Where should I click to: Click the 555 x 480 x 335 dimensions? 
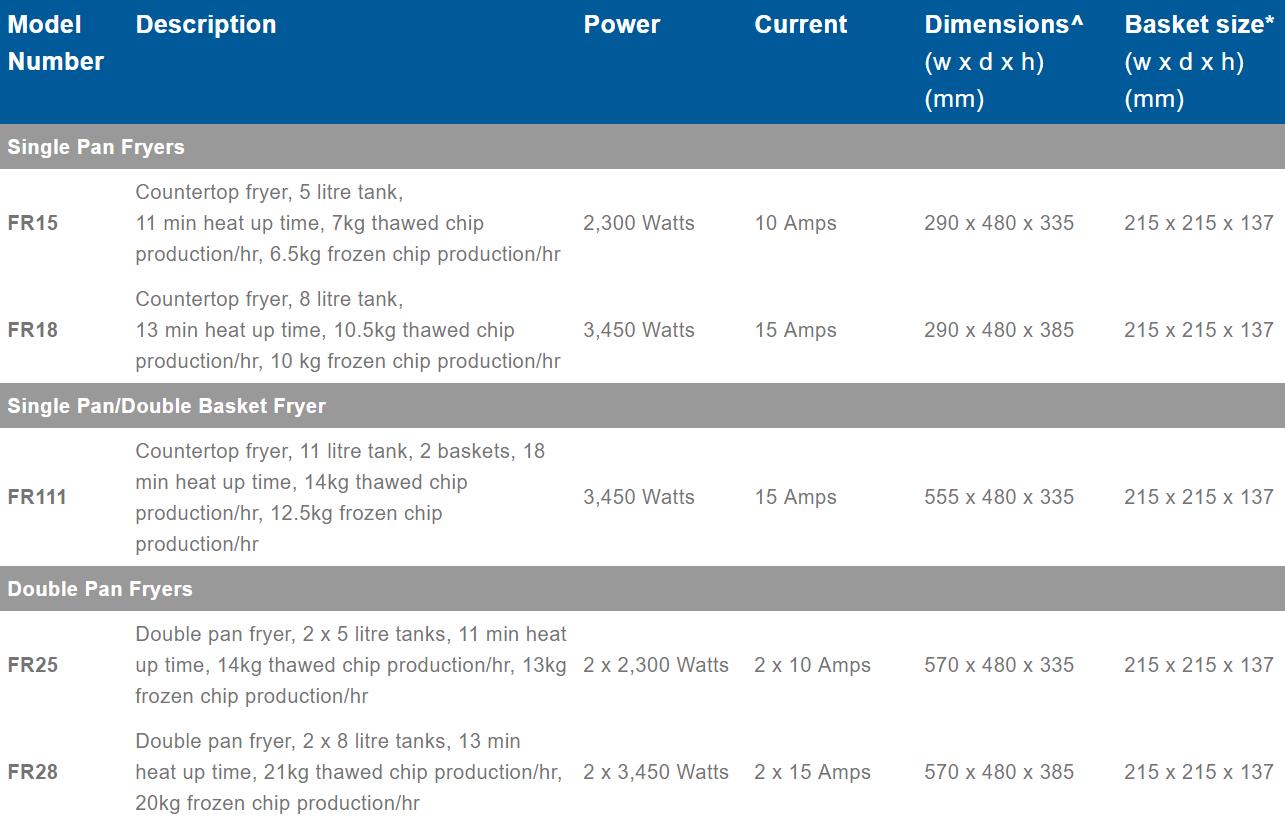pos(999,497)
